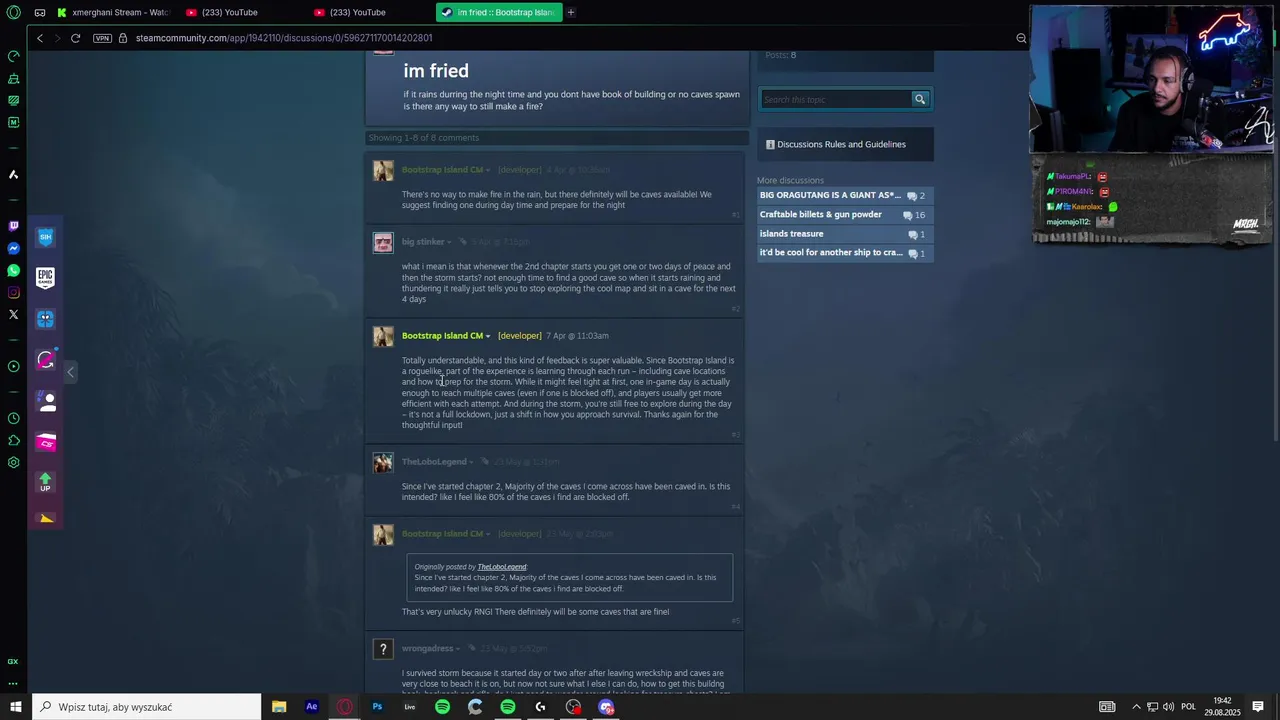Viewport: 1280px width, 720px height.
Task: Click the site lock icon
Action: 123,38
